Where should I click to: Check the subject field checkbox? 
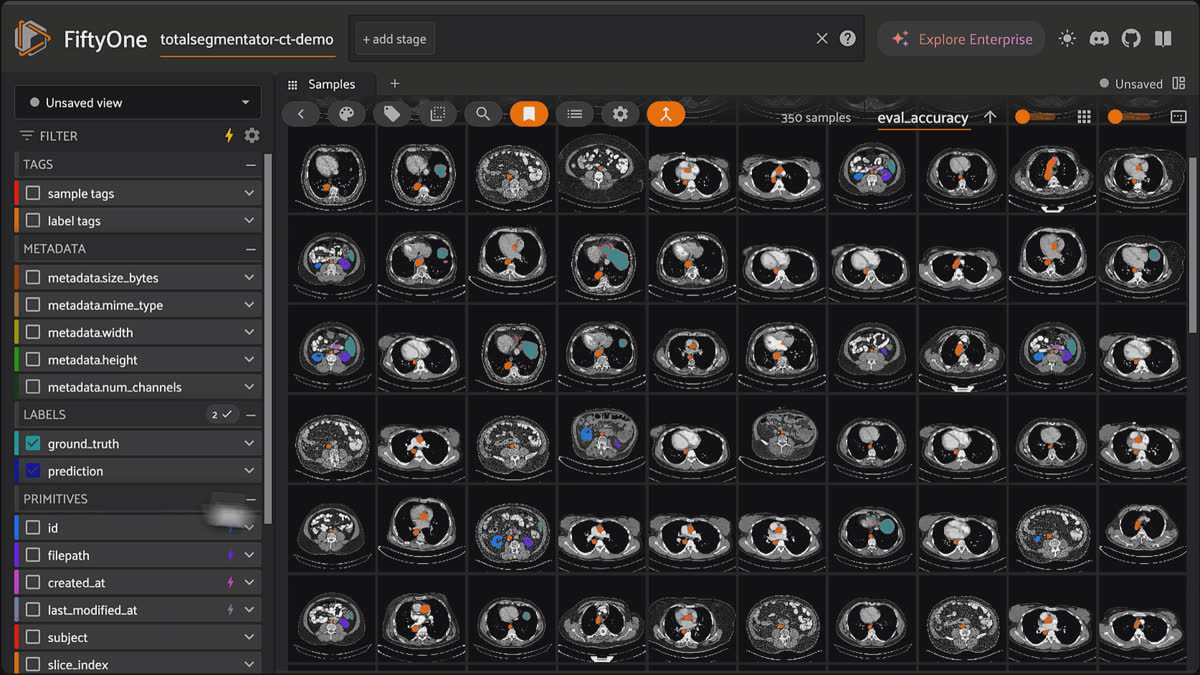pos(33,637)
